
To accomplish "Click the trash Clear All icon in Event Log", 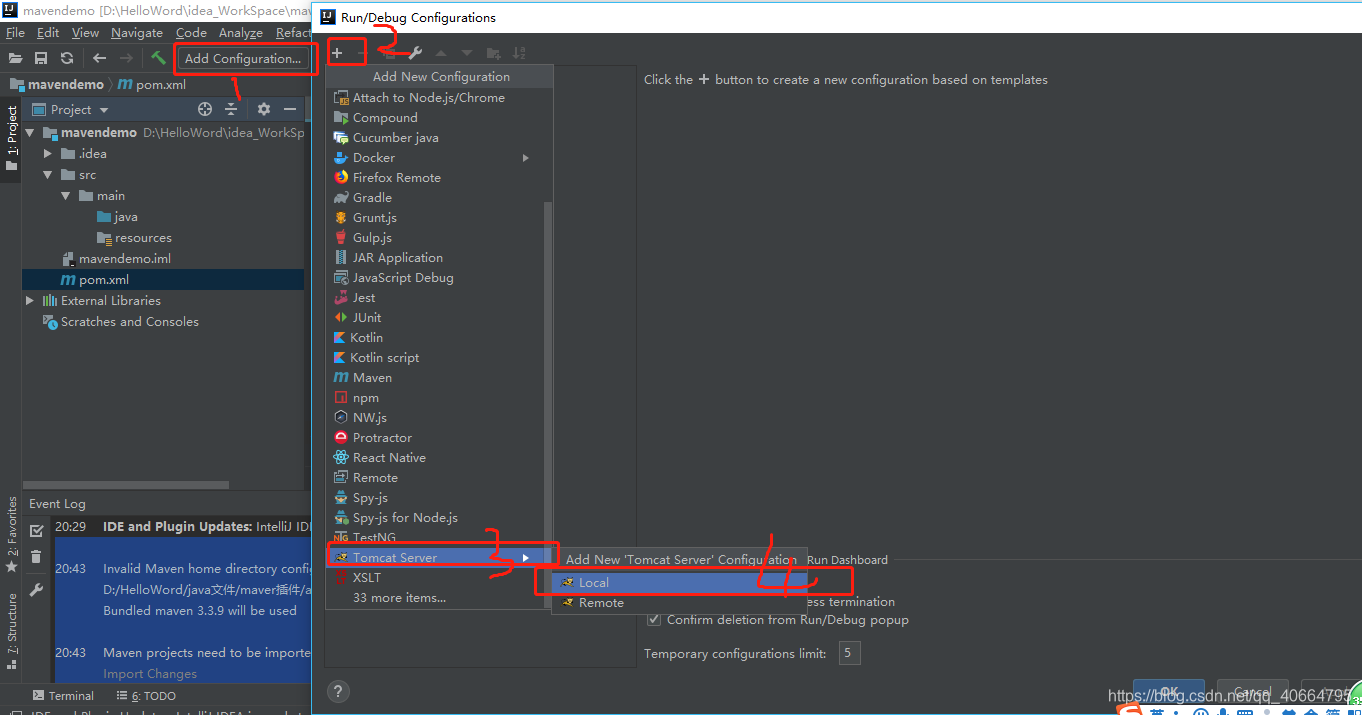I will 37,557.
